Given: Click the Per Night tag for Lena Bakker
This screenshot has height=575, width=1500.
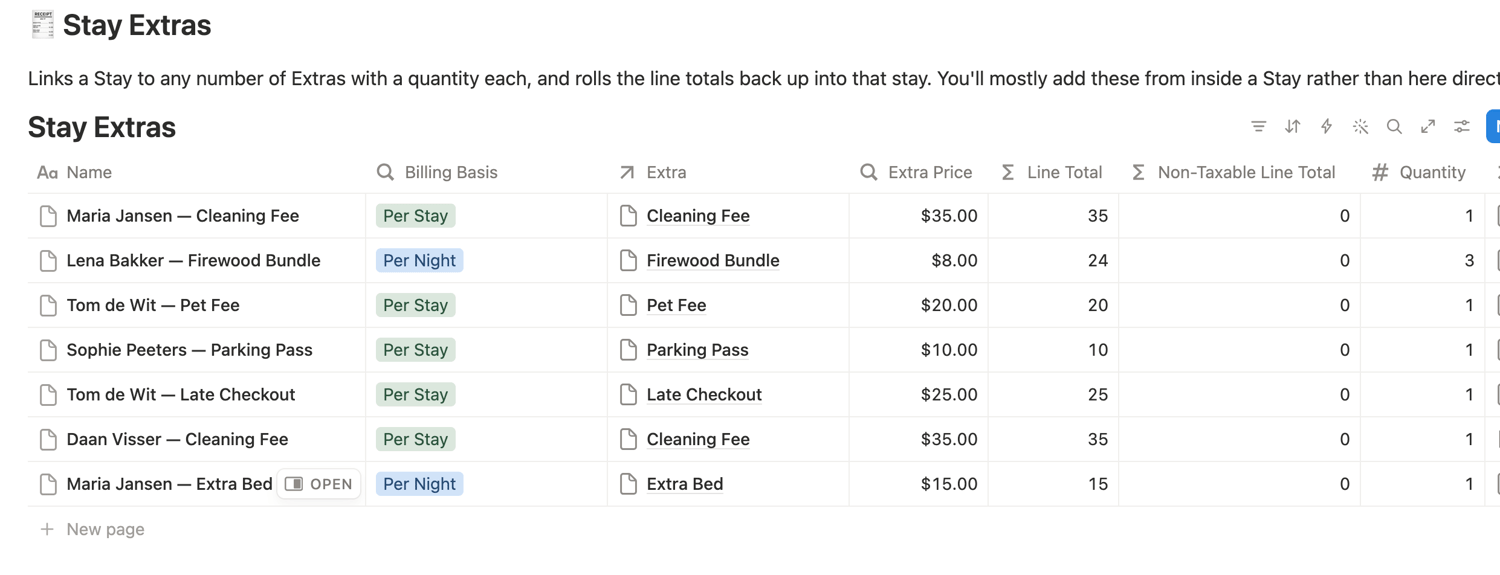Looking at the screenshot, I should pyautogui.click(x=419, y=261).
